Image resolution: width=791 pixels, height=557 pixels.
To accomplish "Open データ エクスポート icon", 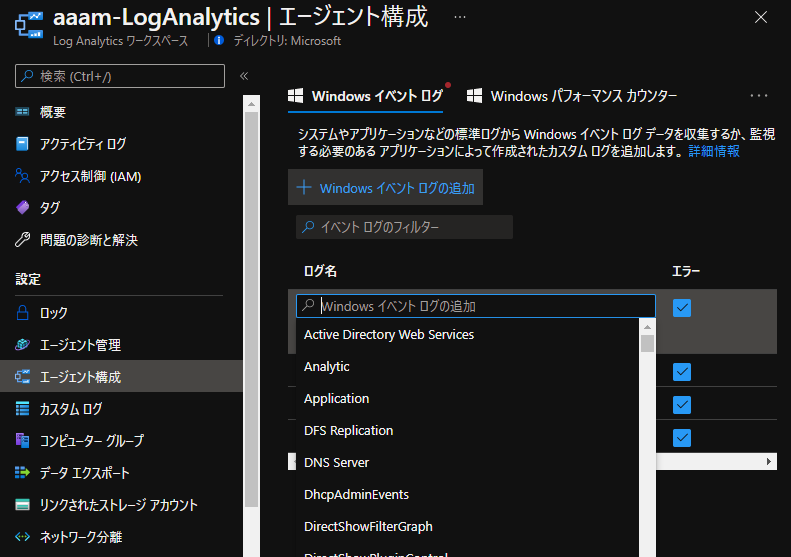I will (x=22, y=472).
